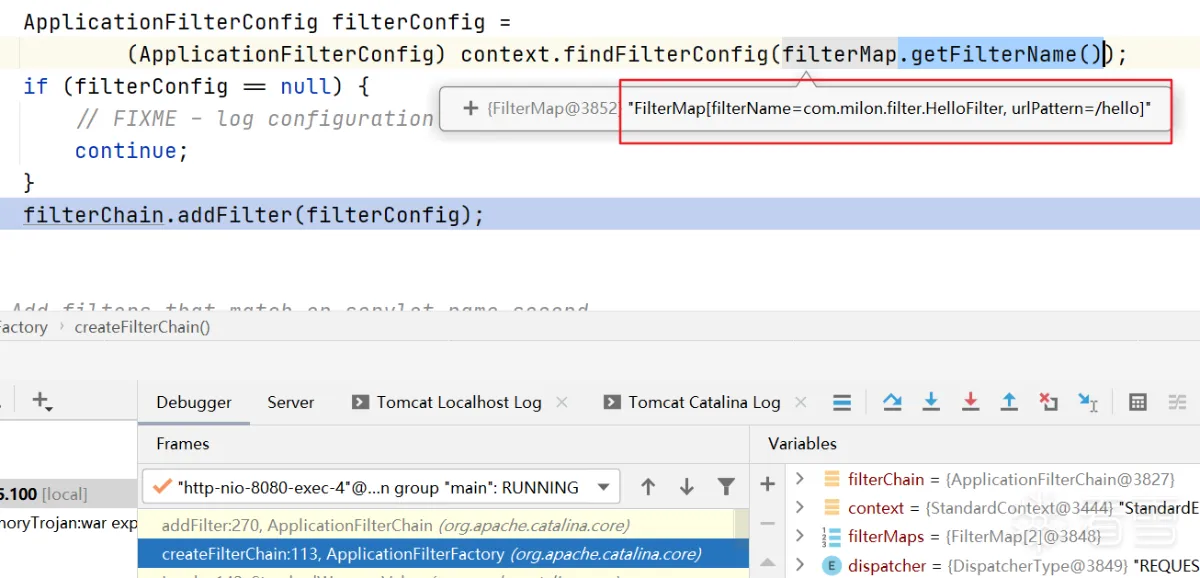Click move watch up triangle icon
Image resolution: width=1200 pixels, height=578 pixels.
tap(768, 562)
